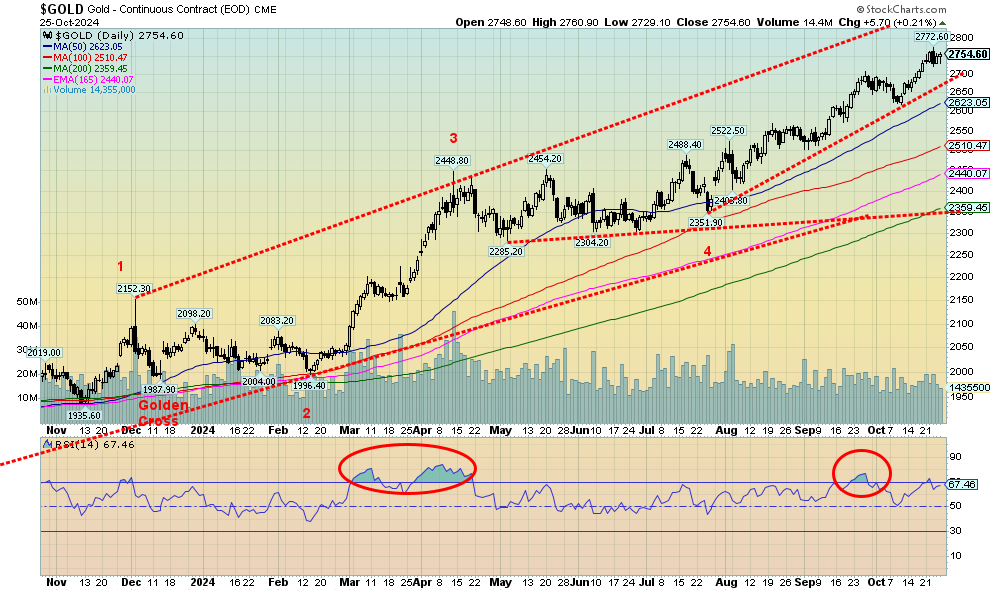The height and width of the screenshot is (591, 990).
Task: Click the volume bars icon in legend
Action: (44, 90)
